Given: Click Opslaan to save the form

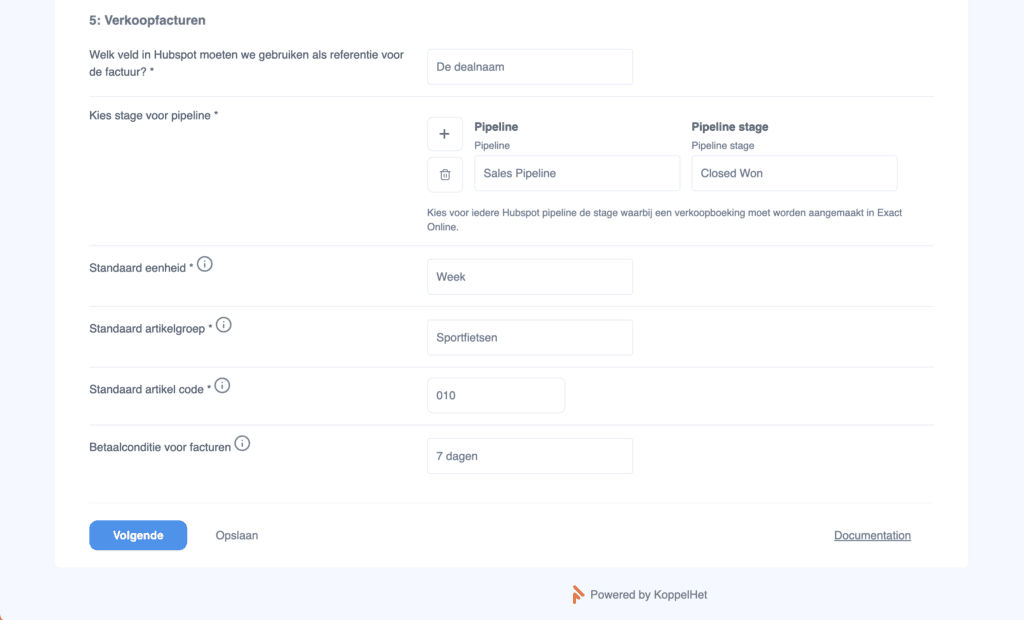Looking at the screenshot, I should 236,535.
